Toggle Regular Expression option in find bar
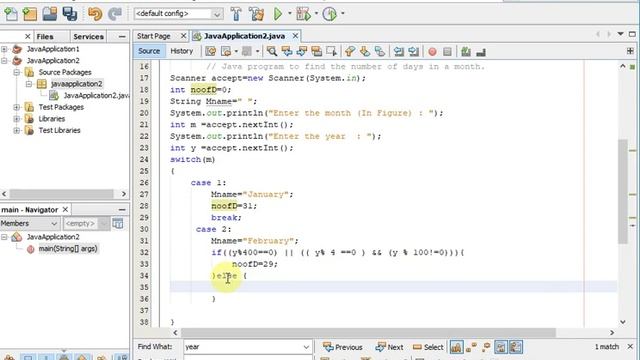640x360 pixels. [x=486, y=347]
